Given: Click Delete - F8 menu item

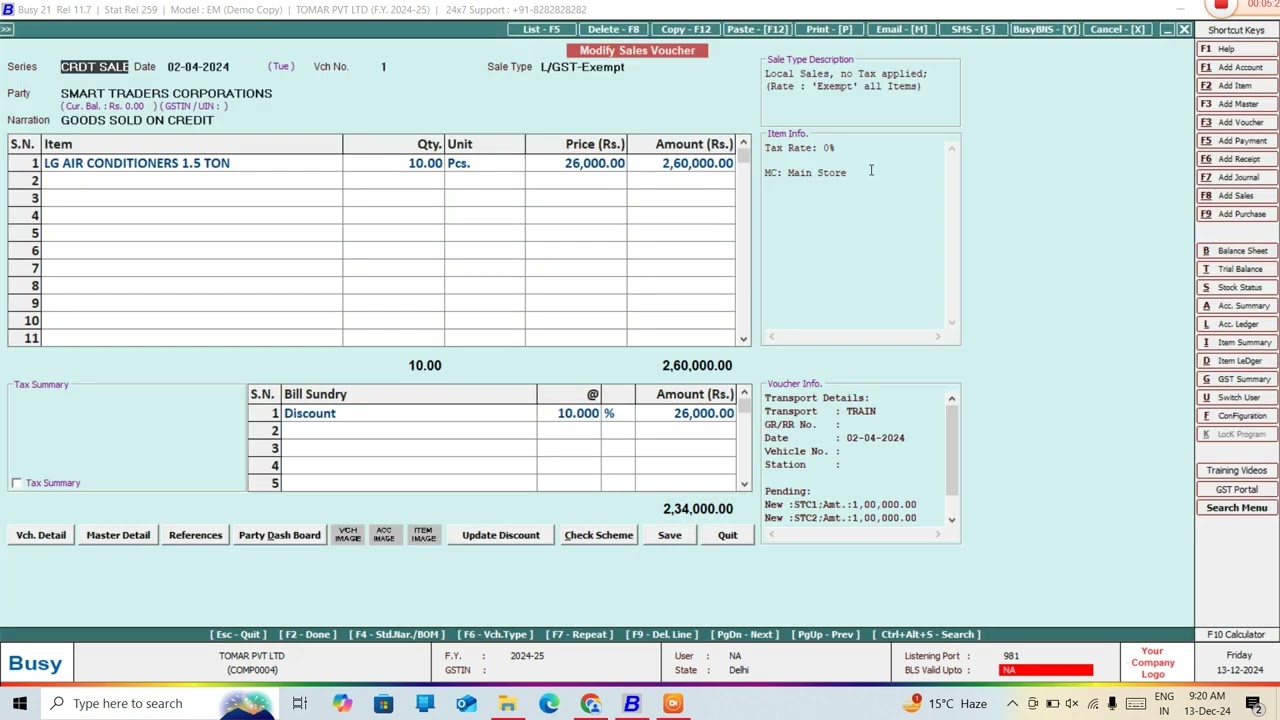Looking at the screenshot, I should (613, 29).
